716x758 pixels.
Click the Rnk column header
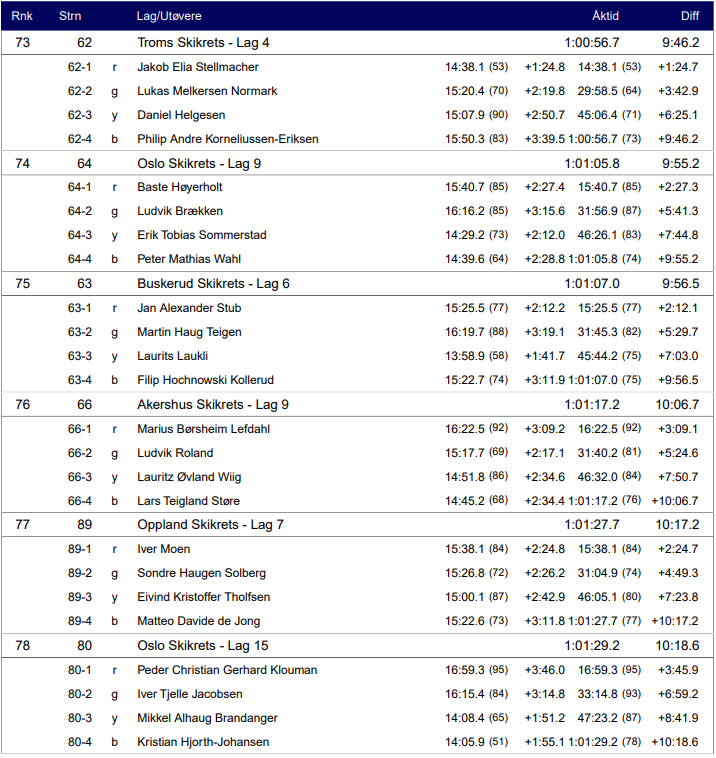(x=22, y=16)
